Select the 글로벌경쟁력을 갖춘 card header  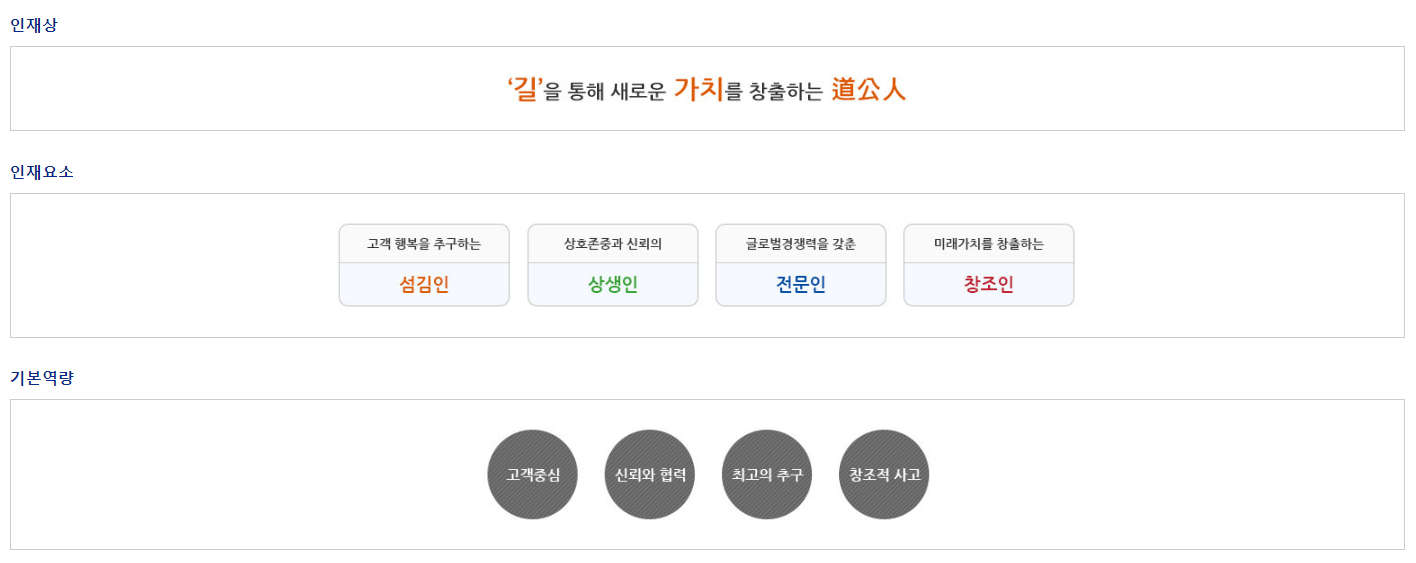click(800, 244)
